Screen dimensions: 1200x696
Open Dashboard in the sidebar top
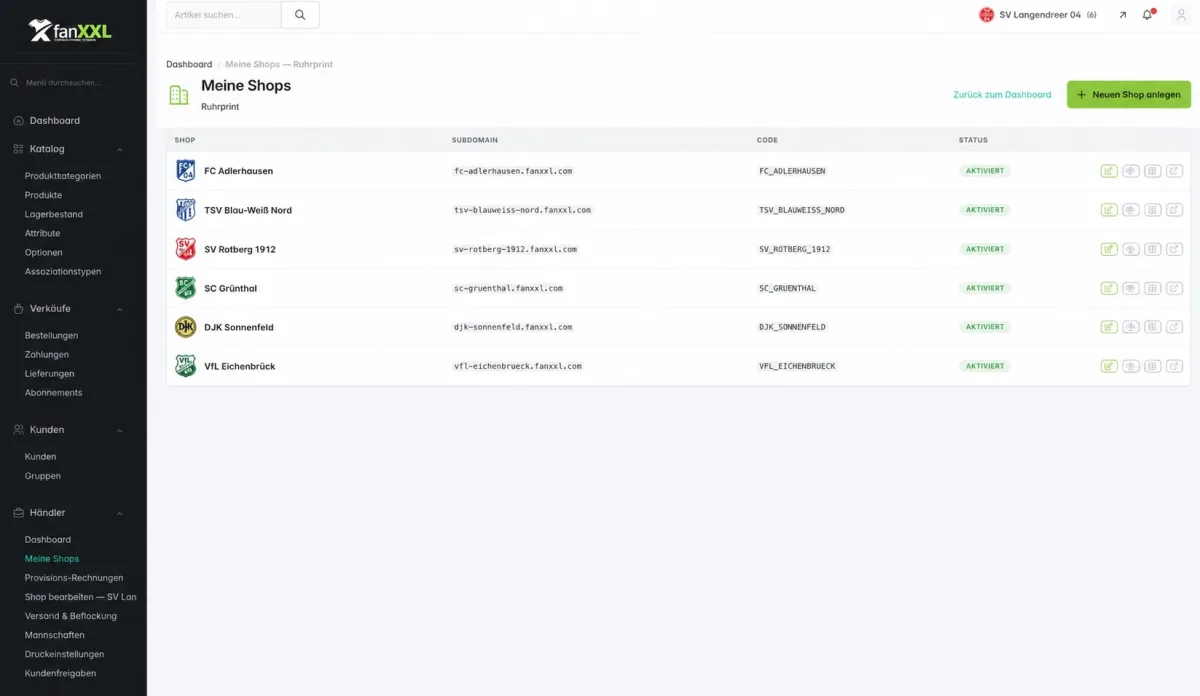pos(54,121)
